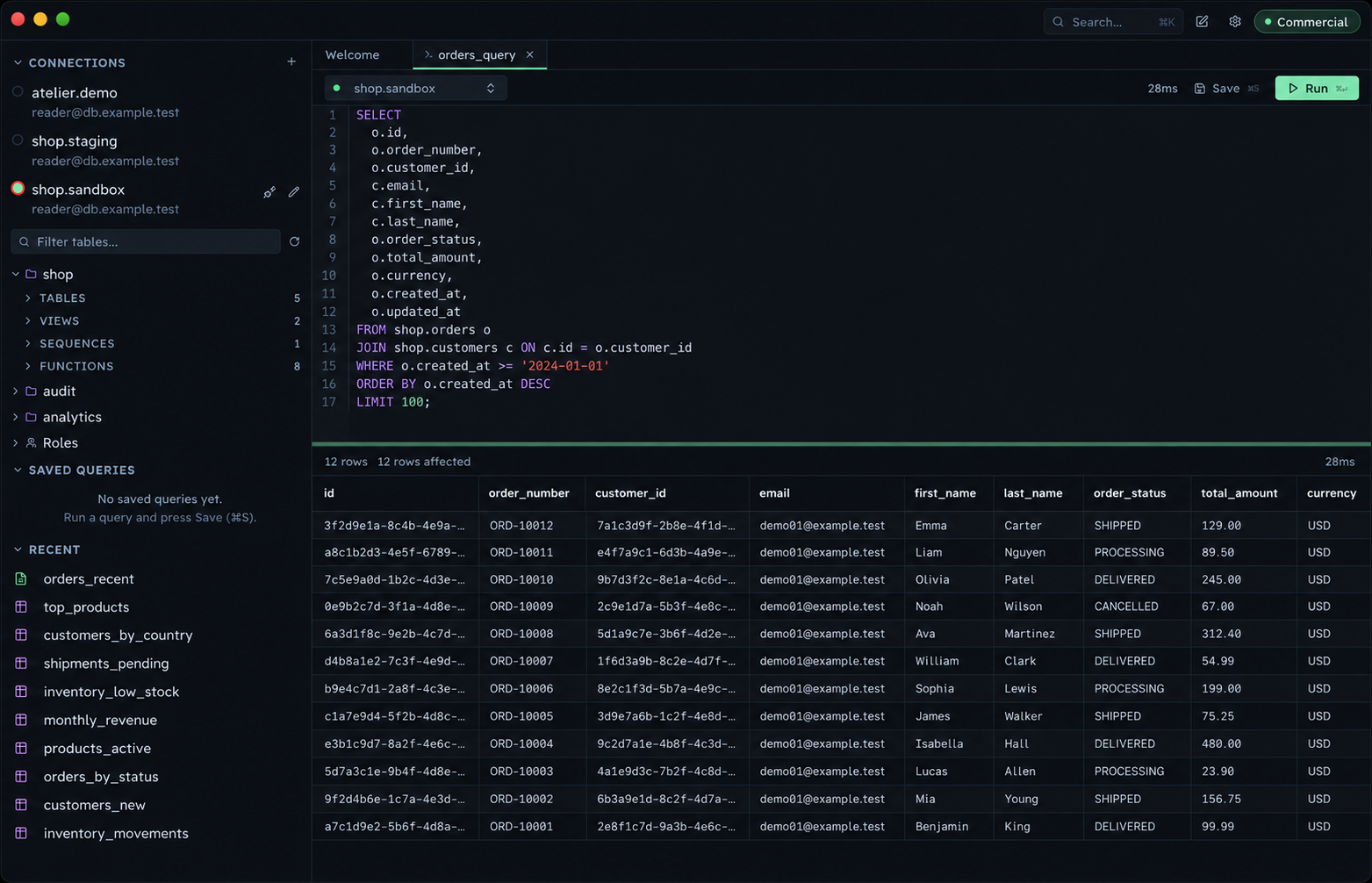
Task: Click the disconnect plug icon for shop.sandbox
Action: coord(269,192)
